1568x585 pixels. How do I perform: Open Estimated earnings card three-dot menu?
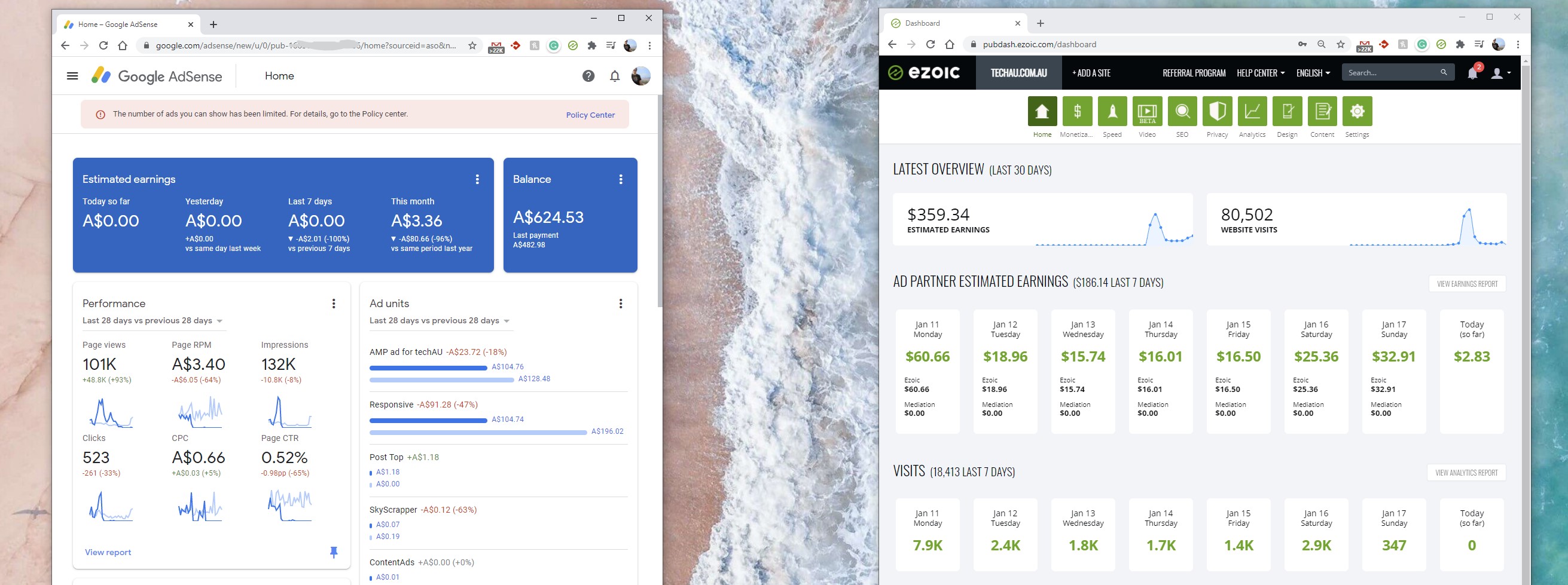point(477,179)
